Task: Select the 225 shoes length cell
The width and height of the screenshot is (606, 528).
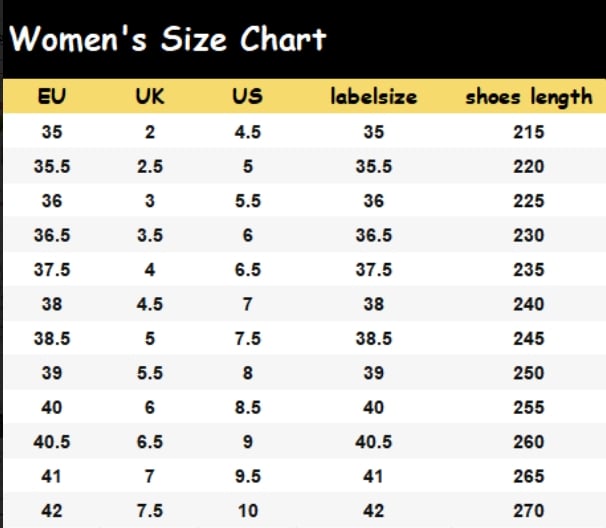Action: (x=529, y=201)
